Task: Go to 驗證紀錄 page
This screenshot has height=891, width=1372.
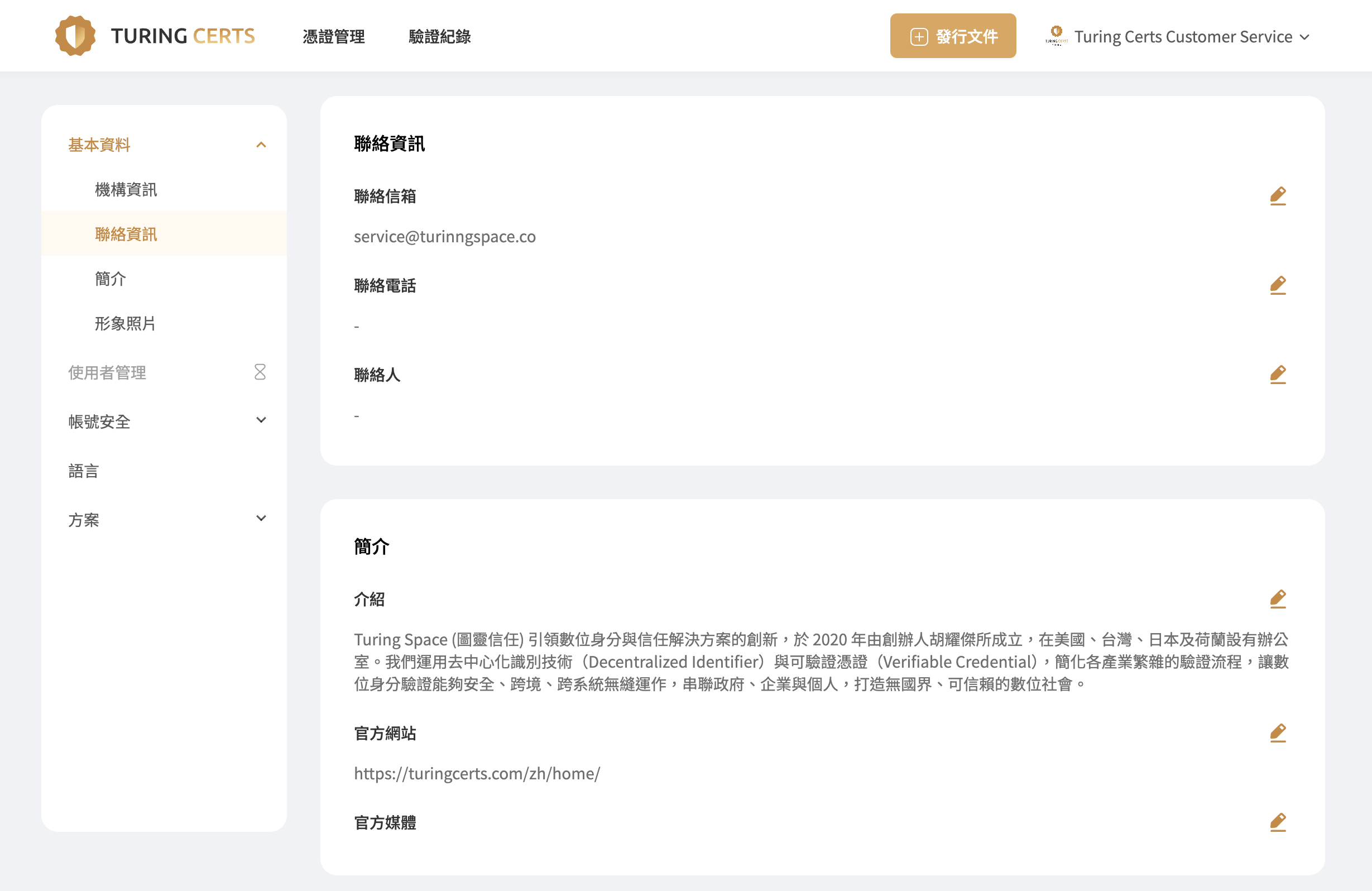Action: click(x=439, y=37)
